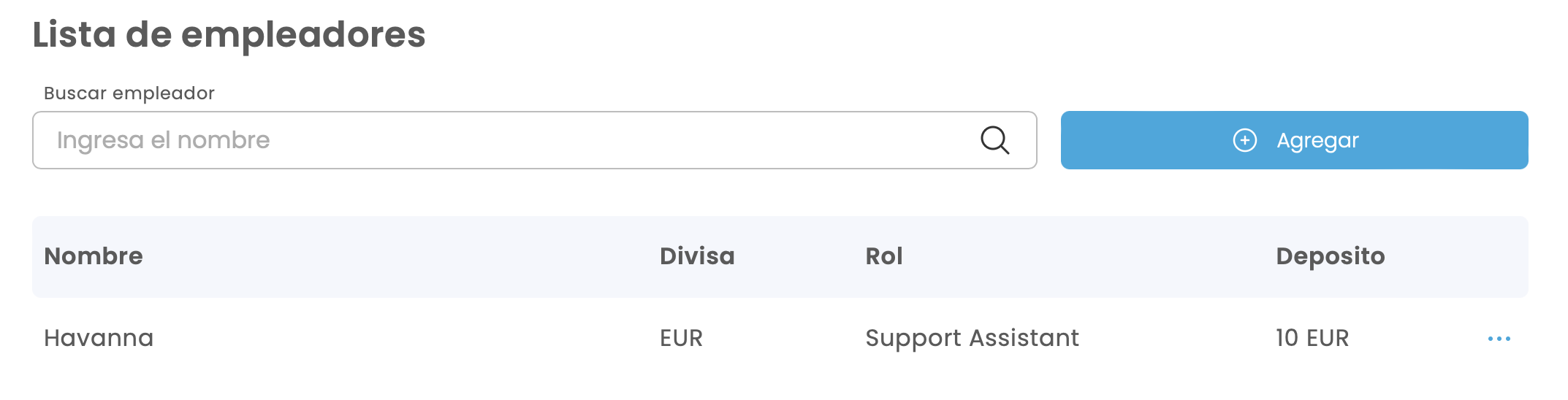The image size is (1568, 400).
Task: Click the Ingresa el nombre placeholder text
Action: tap(164, 140)
